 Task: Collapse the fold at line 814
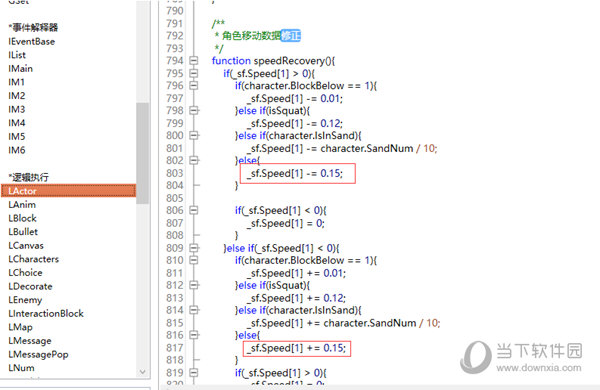(x=194, y=310)
